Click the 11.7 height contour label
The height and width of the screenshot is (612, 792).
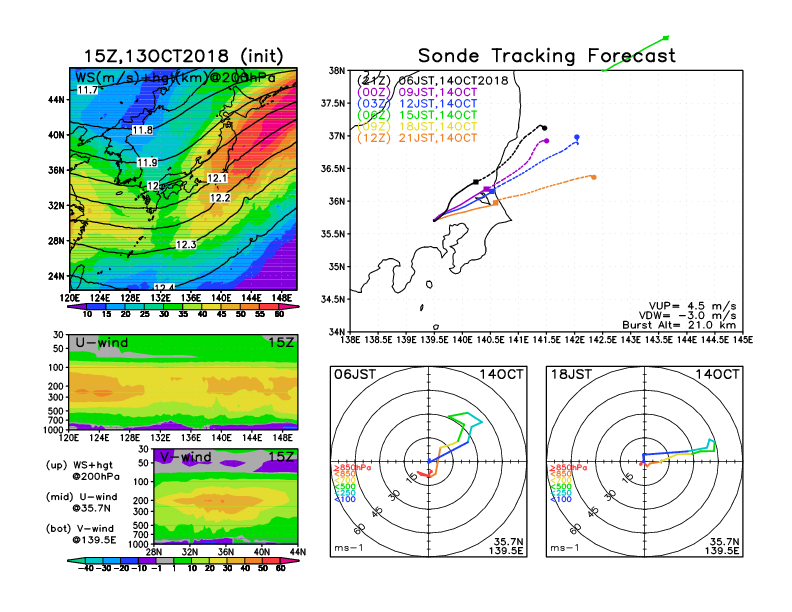(87, 90)
